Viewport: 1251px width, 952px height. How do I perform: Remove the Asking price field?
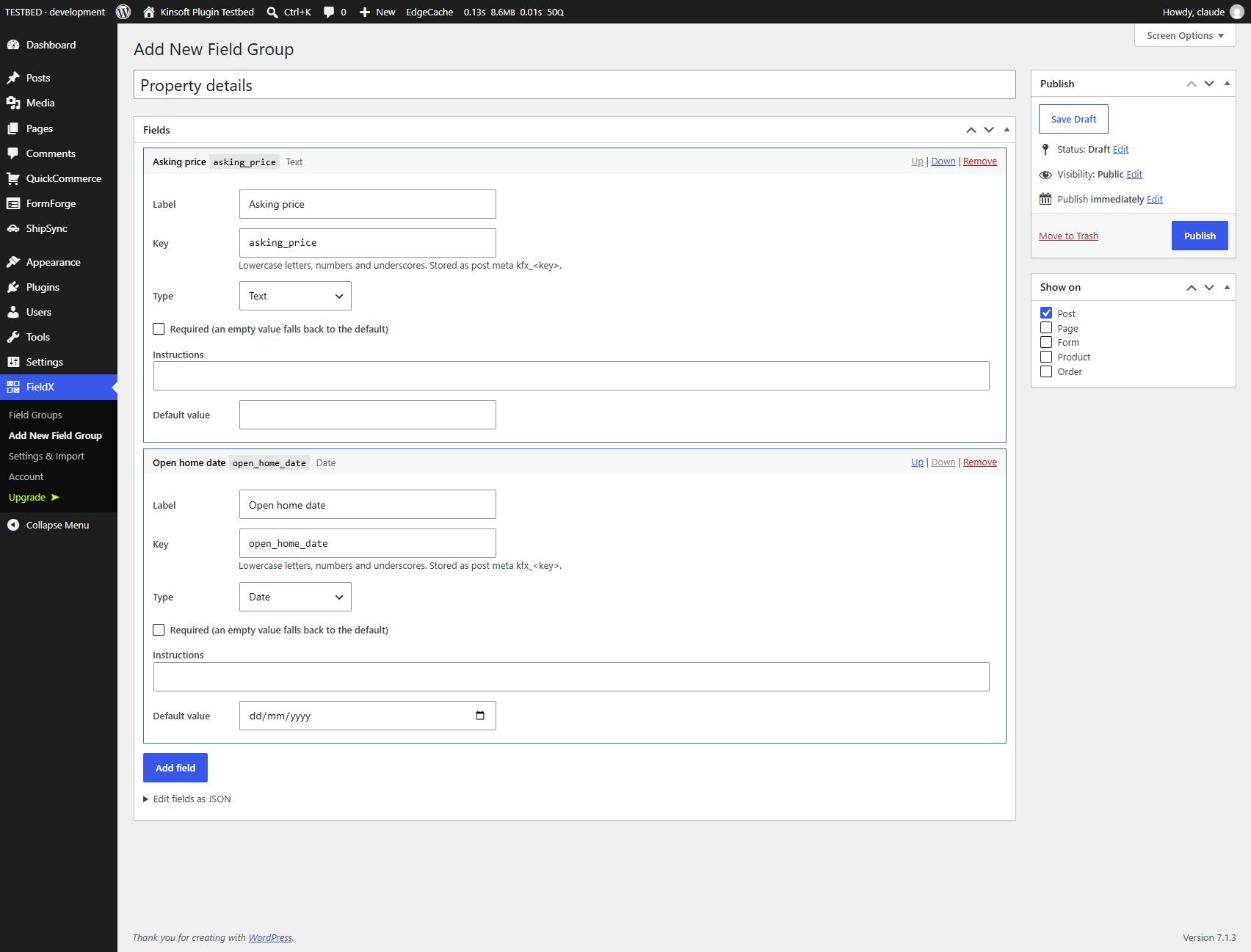point(980,161)
